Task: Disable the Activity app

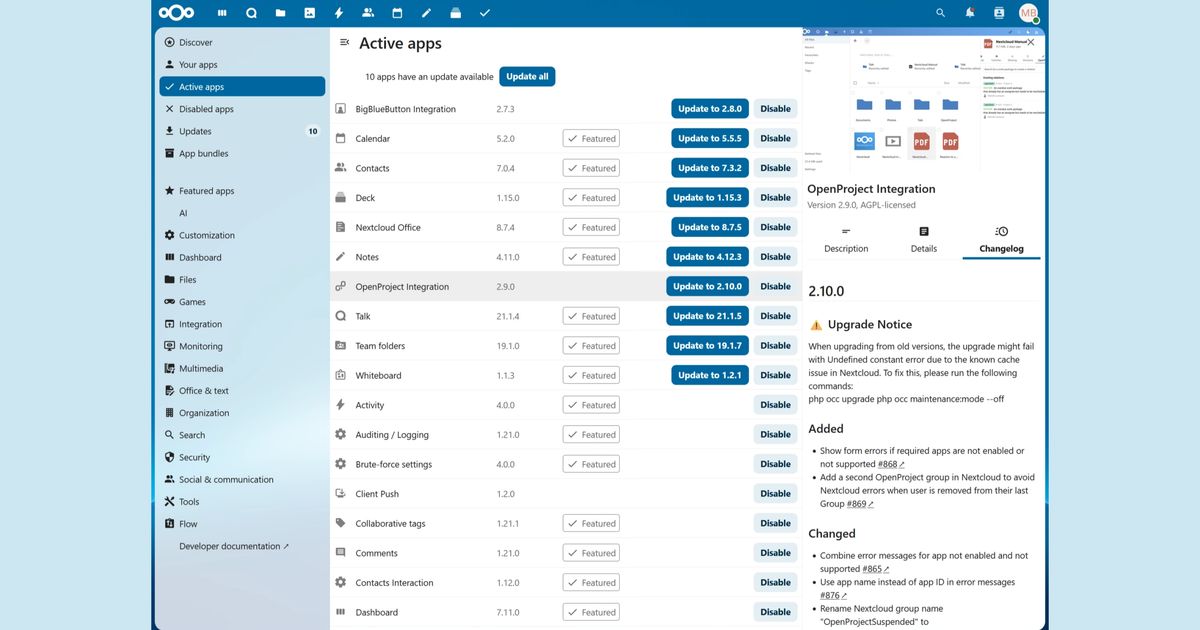Action: coord(775,405)
